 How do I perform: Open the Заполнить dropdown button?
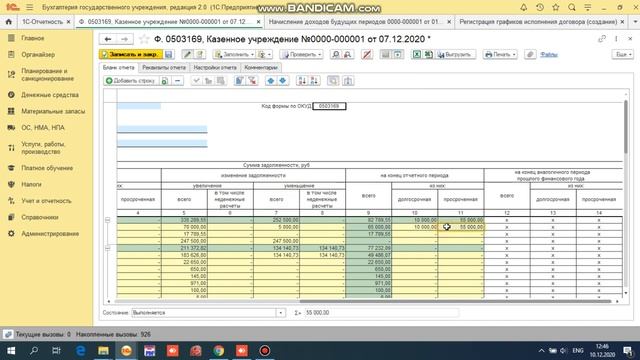point(234,54)
